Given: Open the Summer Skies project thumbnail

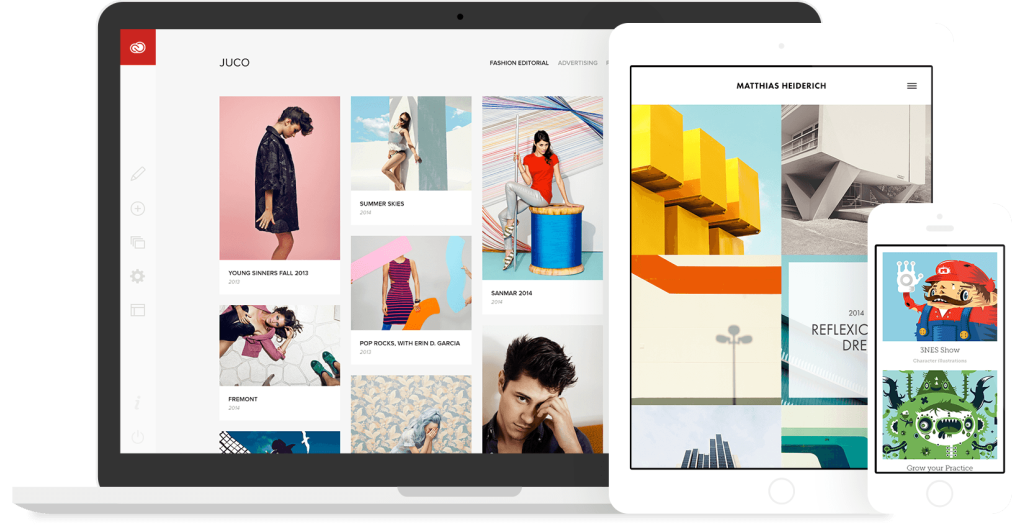Looking at the screenshot, I should tap(411, 144).
